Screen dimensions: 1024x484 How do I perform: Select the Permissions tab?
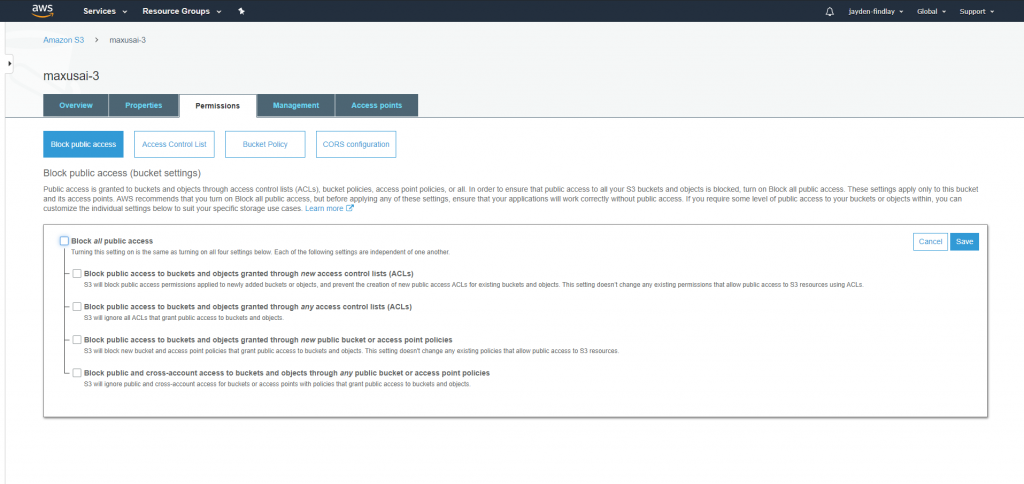217,106
